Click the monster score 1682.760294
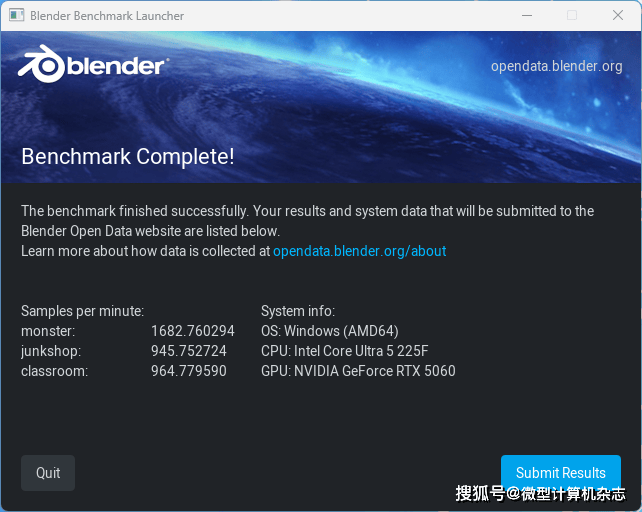This screenshot has width=642, height=512. click(x=192, y=331)
